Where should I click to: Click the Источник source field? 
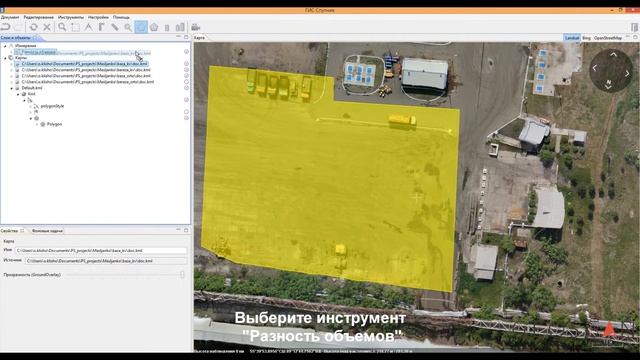coord(106,260)
